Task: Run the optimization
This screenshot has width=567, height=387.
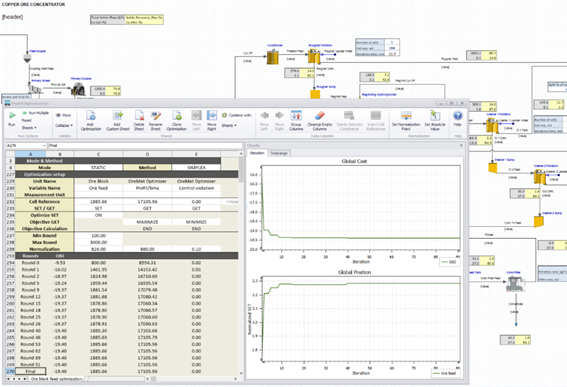Action: pyautogui.click(x=12, y=119)
